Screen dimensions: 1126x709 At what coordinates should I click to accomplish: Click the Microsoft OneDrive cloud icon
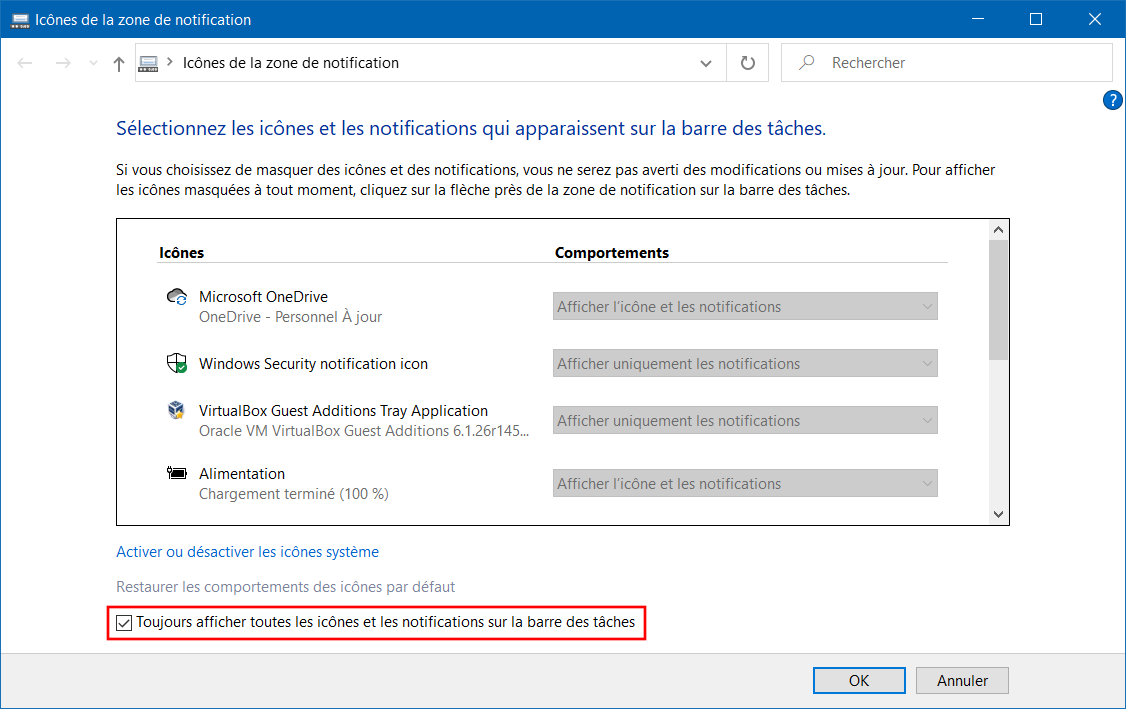(x=177, y=297)
